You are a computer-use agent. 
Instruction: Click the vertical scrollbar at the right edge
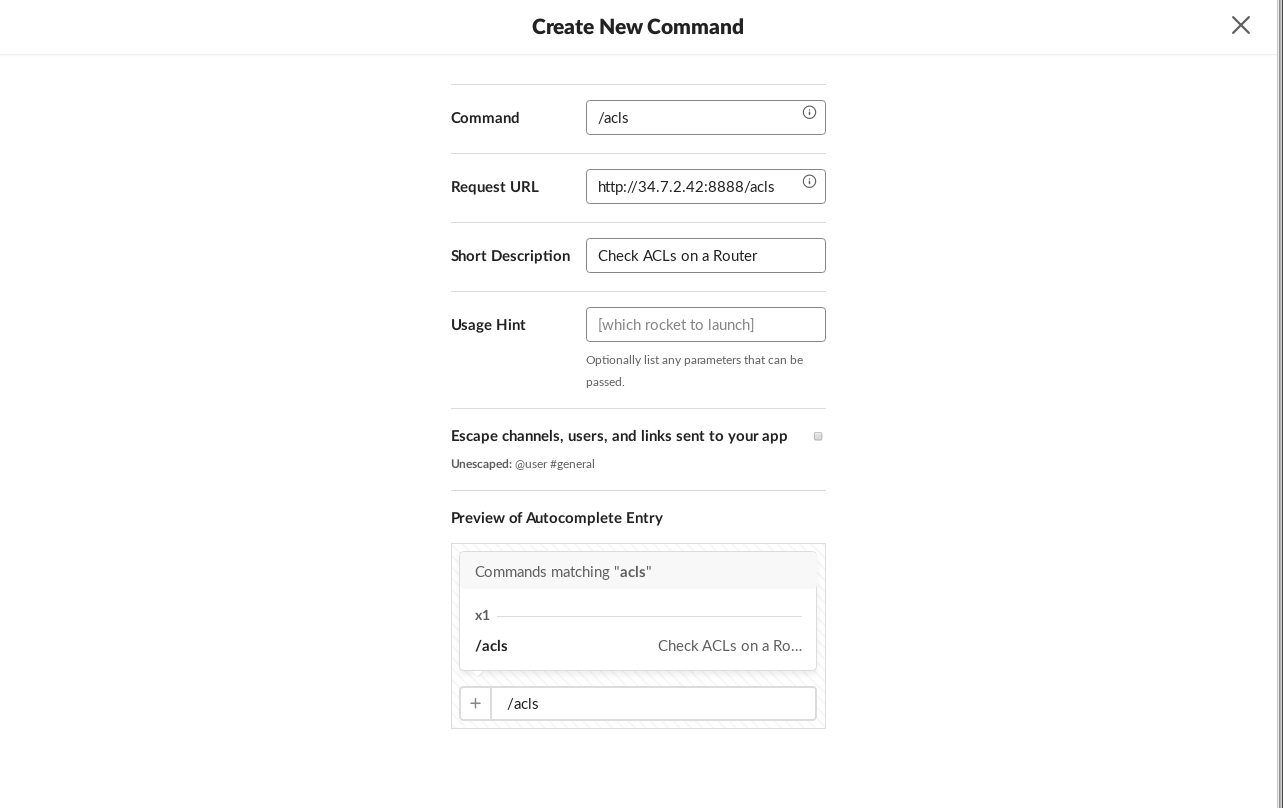pyautogui.click(x=1280, y=400)
